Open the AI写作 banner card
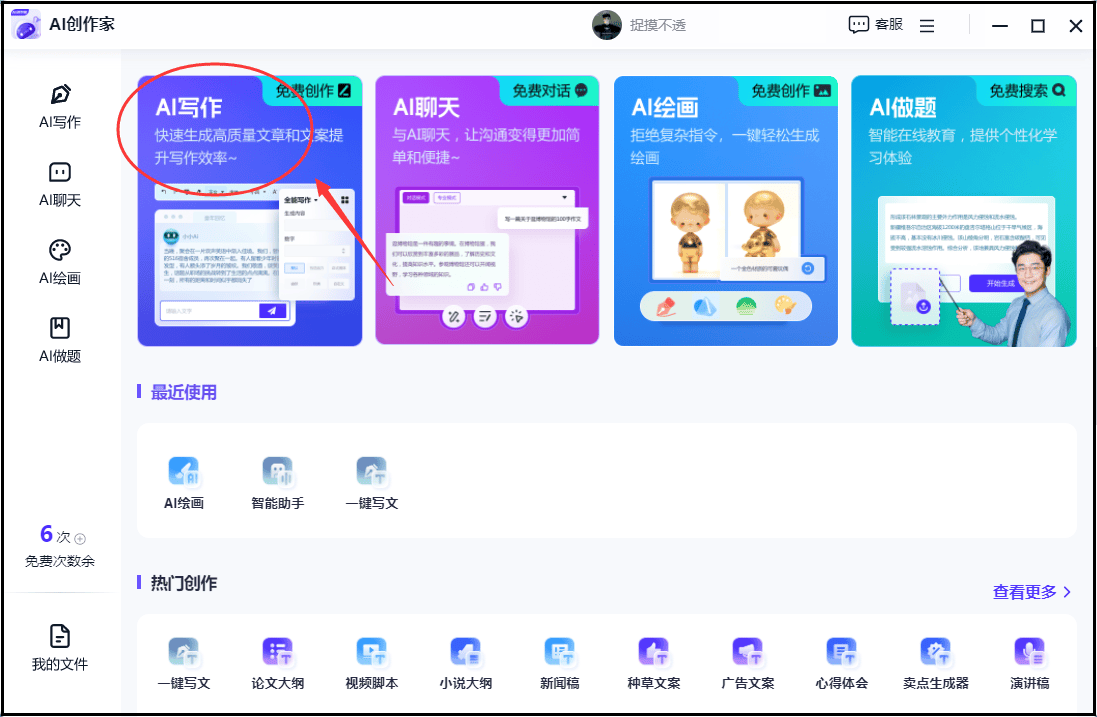 pyautogui.click(x=249, y=211)
